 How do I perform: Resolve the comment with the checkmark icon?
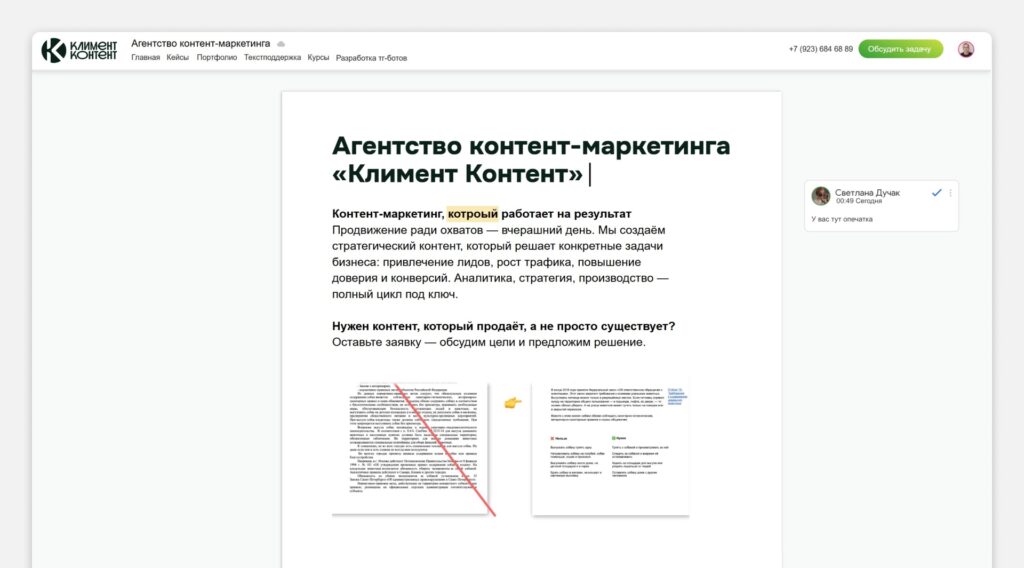point(936,193)
